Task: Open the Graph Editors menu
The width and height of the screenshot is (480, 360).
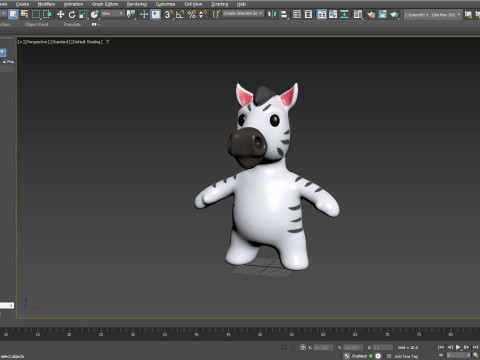Action: click(105, 4)
